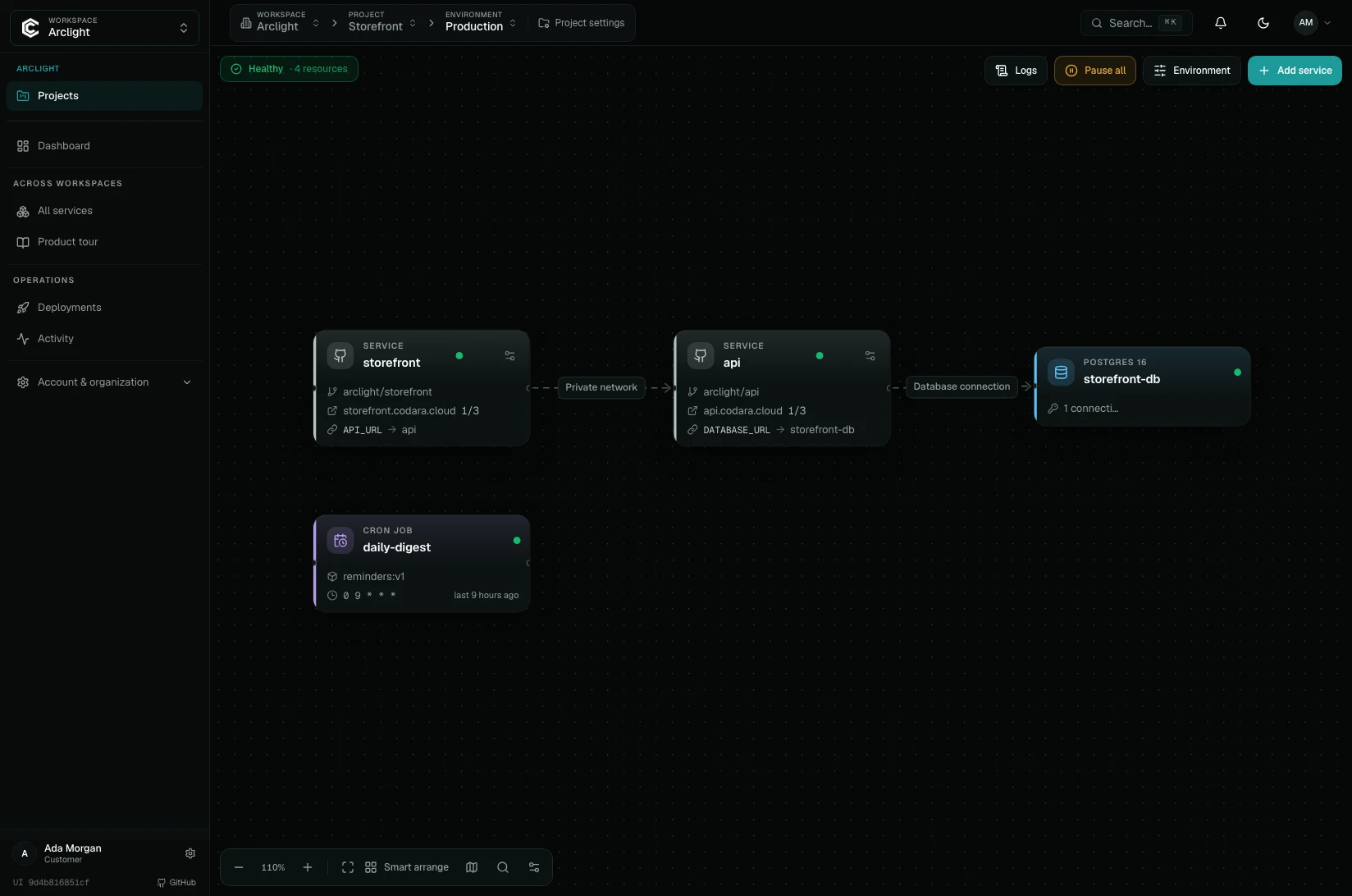Click storefront-db 1 connection key entry

point(1083,409)
